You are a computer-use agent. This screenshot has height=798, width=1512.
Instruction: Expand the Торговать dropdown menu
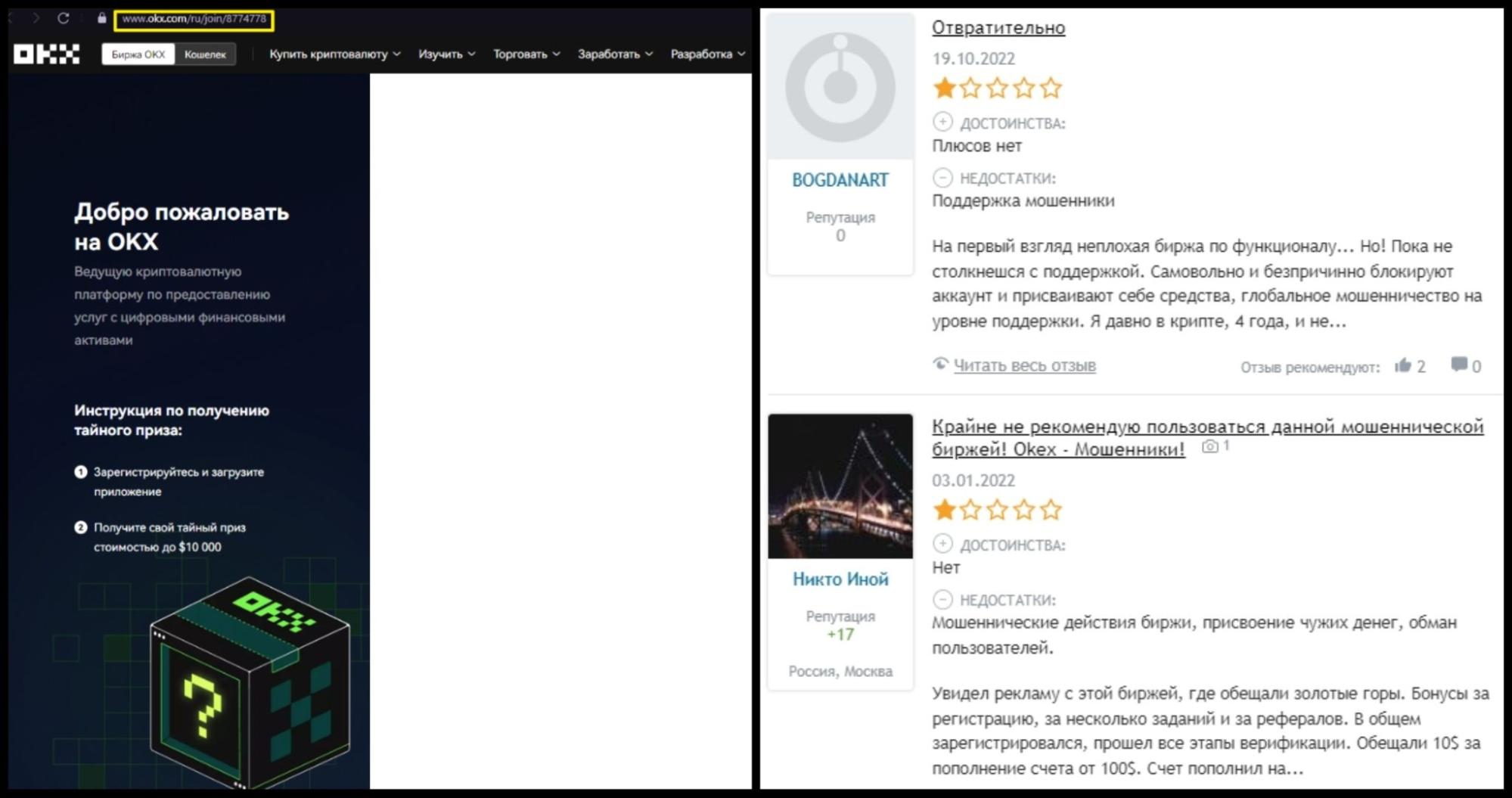pyautogui.click(x=526, y=54)
